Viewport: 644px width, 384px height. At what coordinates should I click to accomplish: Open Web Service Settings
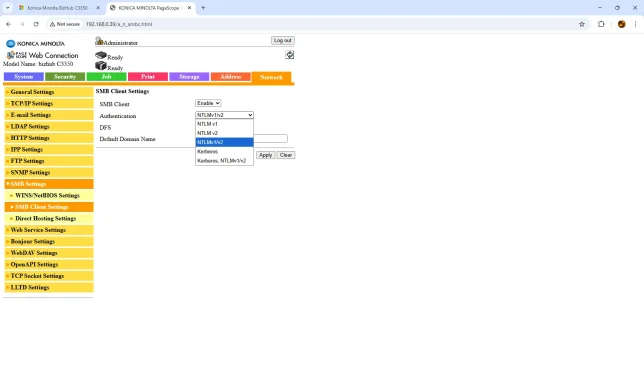[x=49, y=230]
